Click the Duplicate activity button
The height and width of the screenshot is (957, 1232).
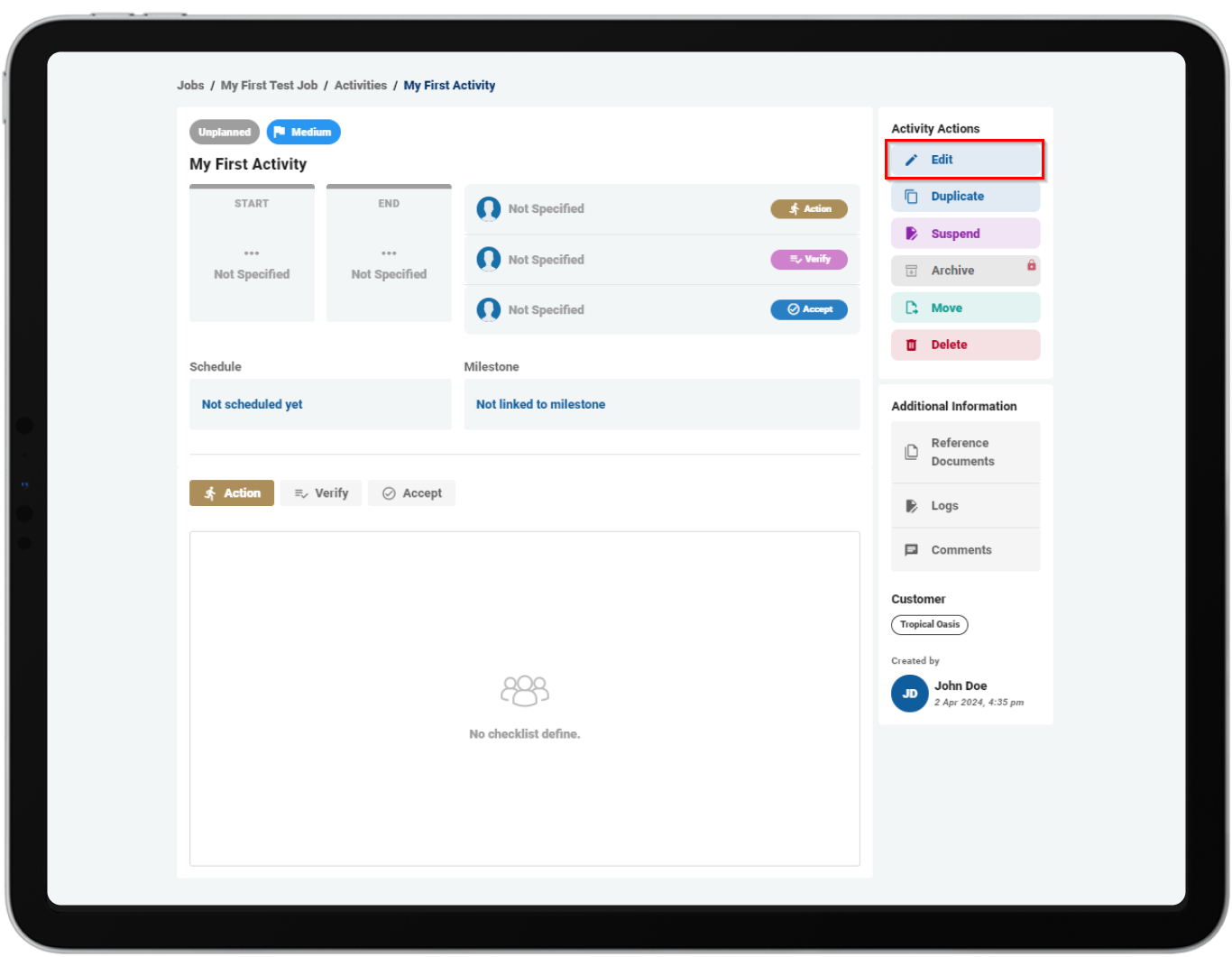965,197
